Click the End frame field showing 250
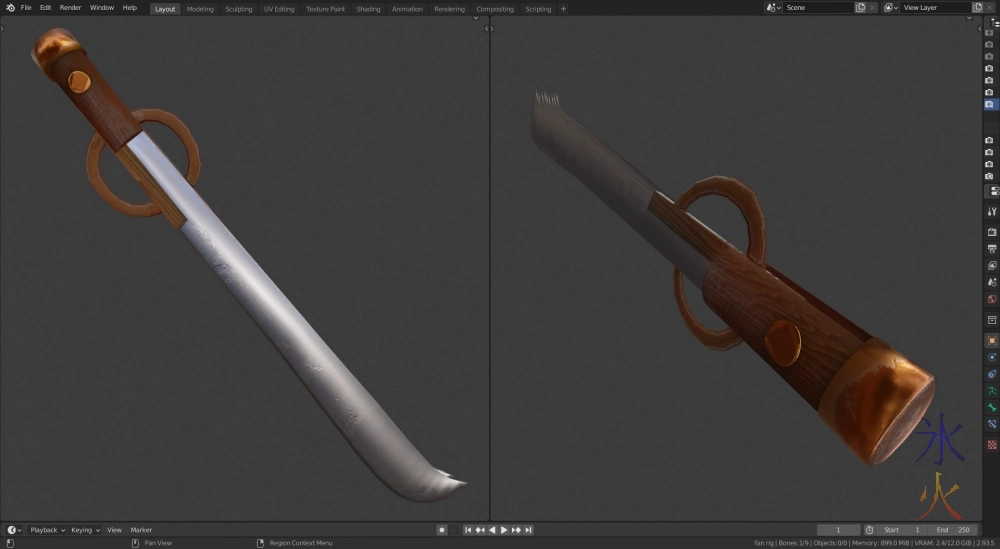This screenshot has width=1000, height=549. [954, 530]
